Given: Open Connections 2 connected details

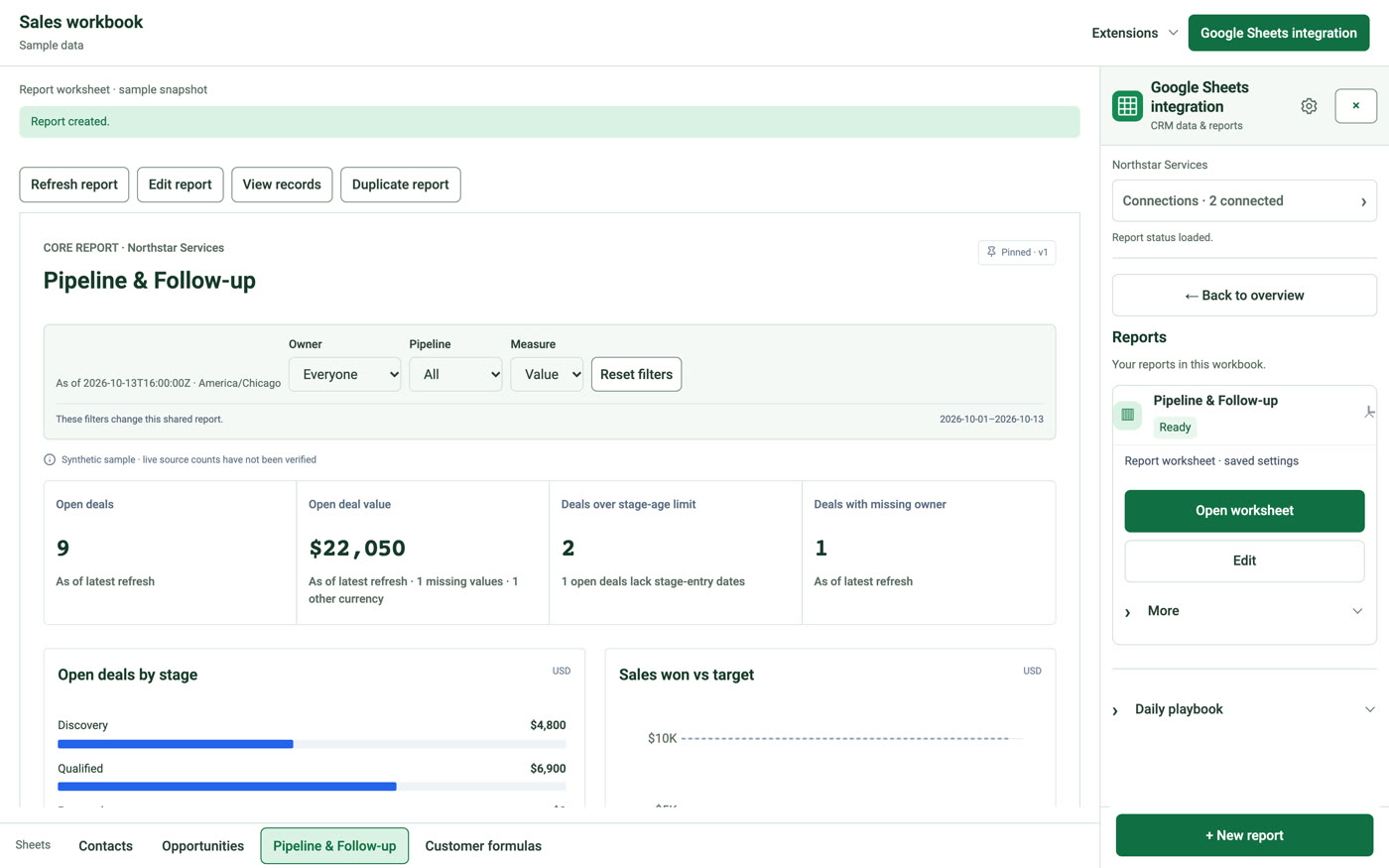Looking at the screenshot, I should (1244, 200).
